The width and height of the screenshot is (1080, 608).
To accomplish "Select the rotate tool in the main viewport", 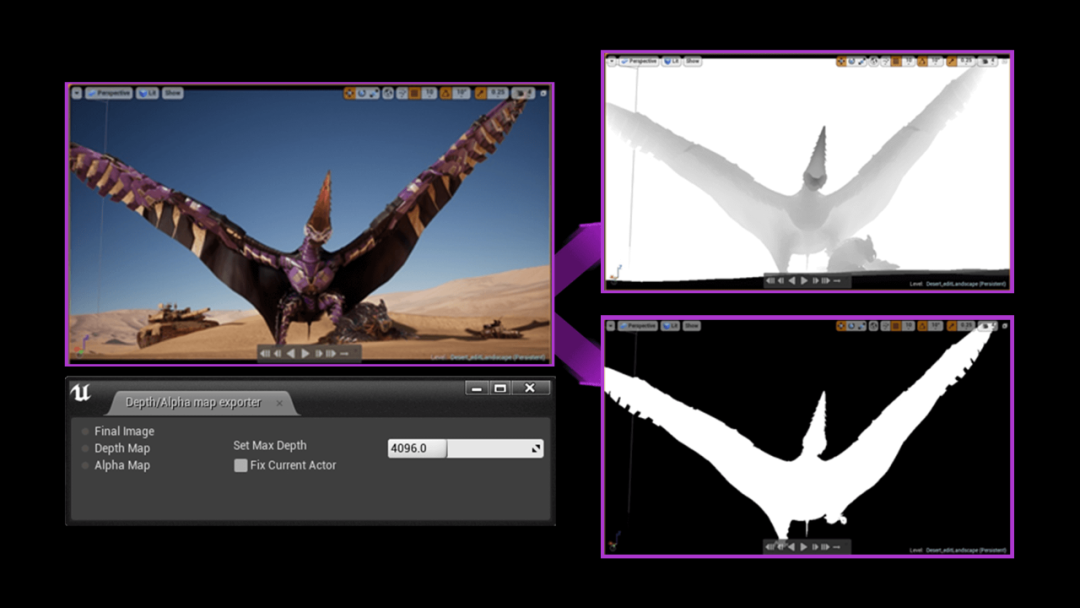I will click(x=361, y=93).
